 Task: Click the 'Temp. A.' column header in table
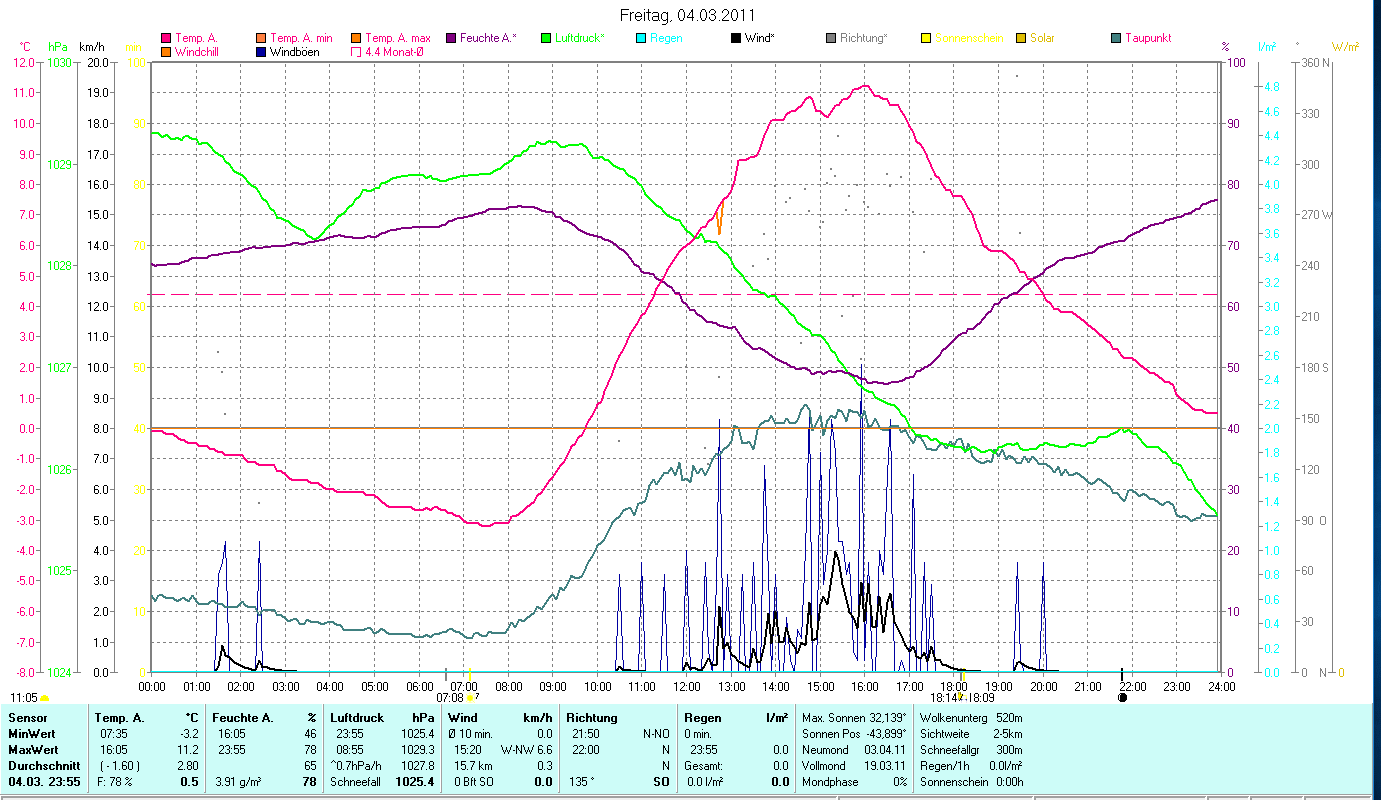(118, 718)
